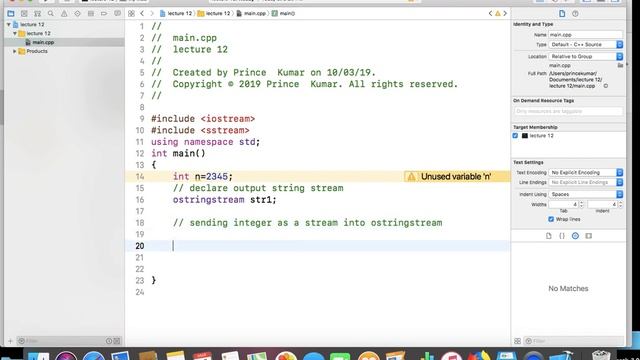Open the Breakpoint navigator icon

pyautogui.click(x=104, y=13)
